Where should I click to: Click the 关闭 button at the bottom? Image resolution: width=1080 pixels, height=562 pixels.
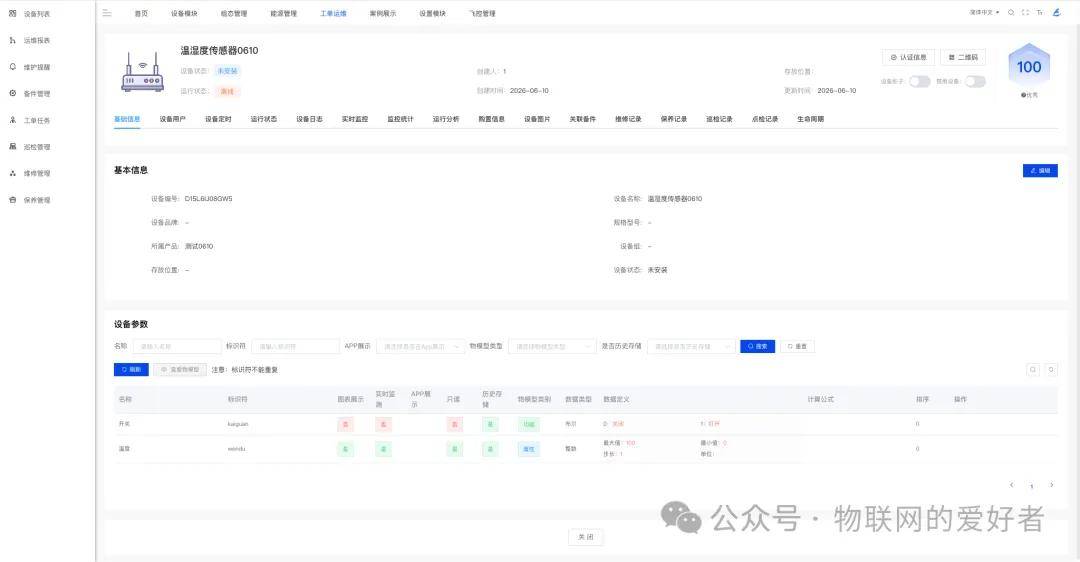click(x=585, y=537)
